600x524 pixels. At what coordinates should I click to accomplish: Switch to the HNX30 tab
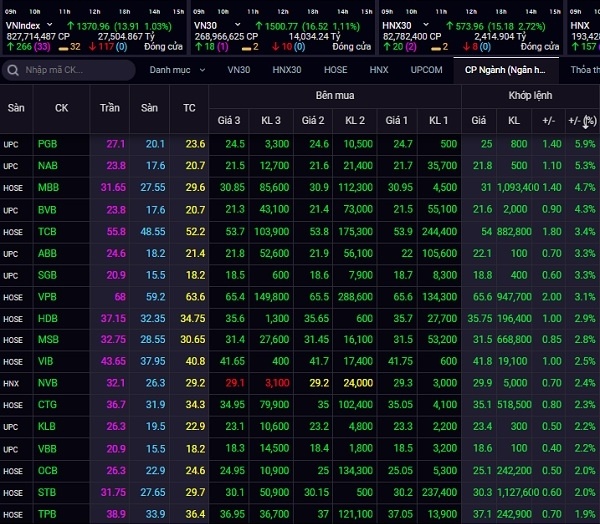(x=287, y=70)
